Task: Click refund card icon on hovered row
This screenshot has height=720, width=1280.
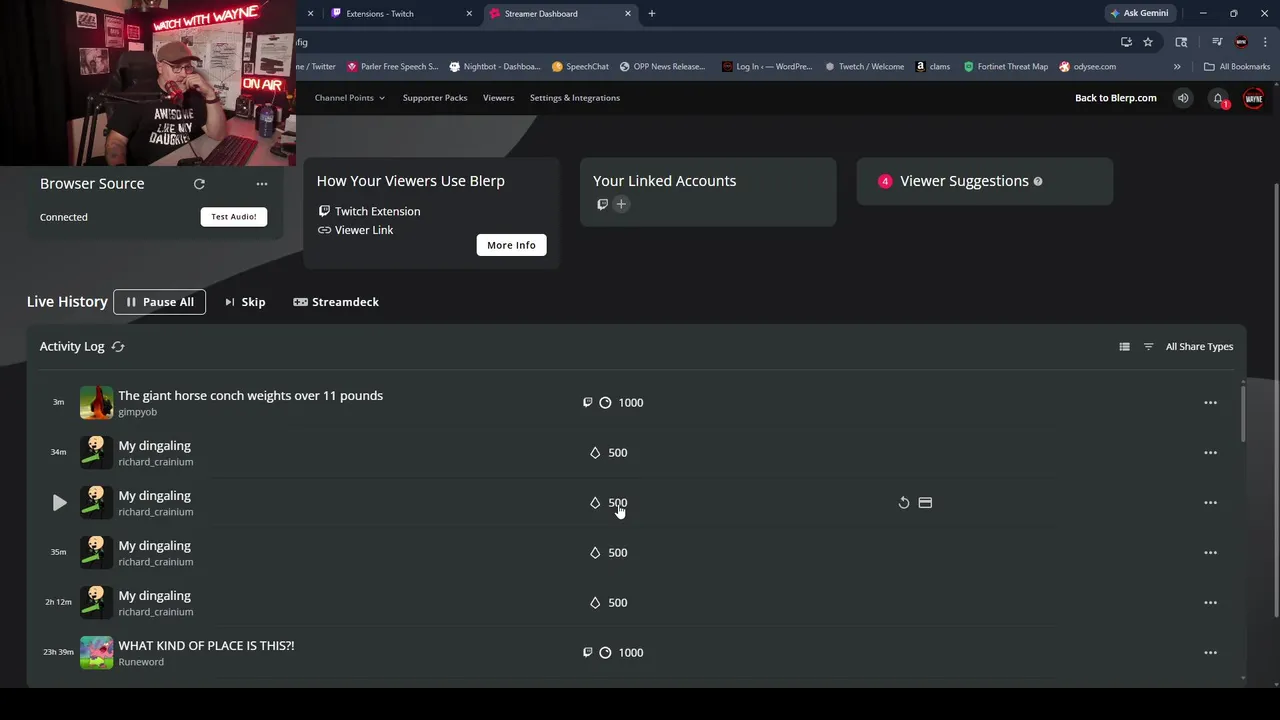Action: [925, 503]
